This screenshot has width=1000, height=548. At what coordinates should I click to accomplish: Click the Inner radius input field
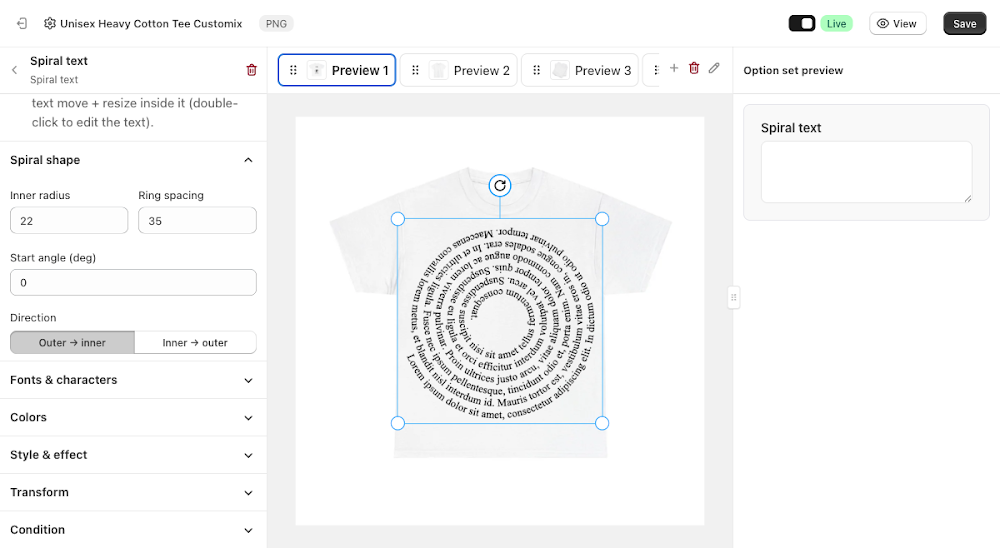69,221
